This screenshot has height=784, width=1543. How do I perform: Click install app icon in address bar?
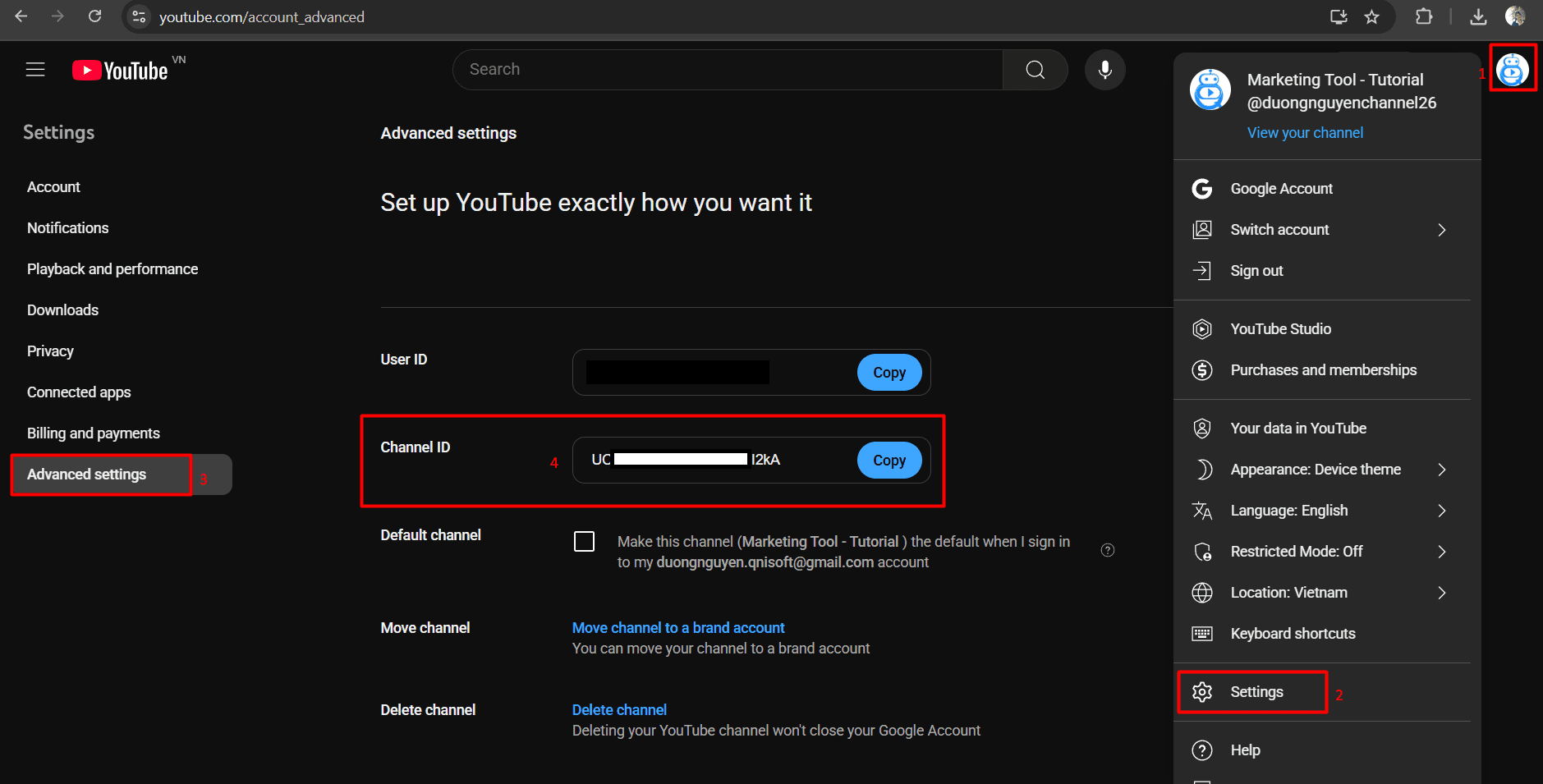point(1339,16)
